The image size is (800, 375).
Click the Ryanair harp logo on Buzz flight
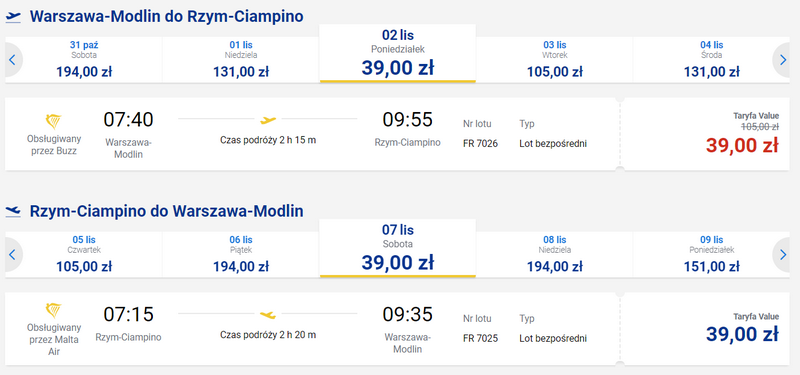[x=53, y=121]
